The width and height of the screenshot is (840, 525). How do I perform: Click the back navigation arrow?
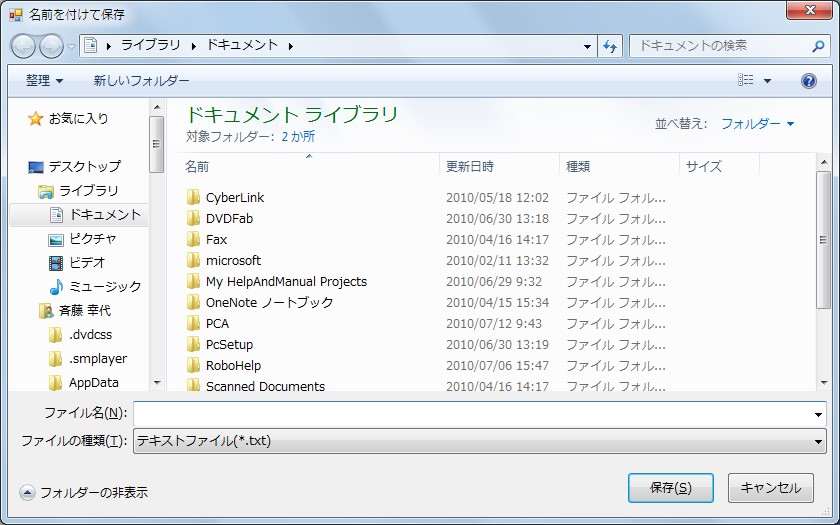click(23, 46)
